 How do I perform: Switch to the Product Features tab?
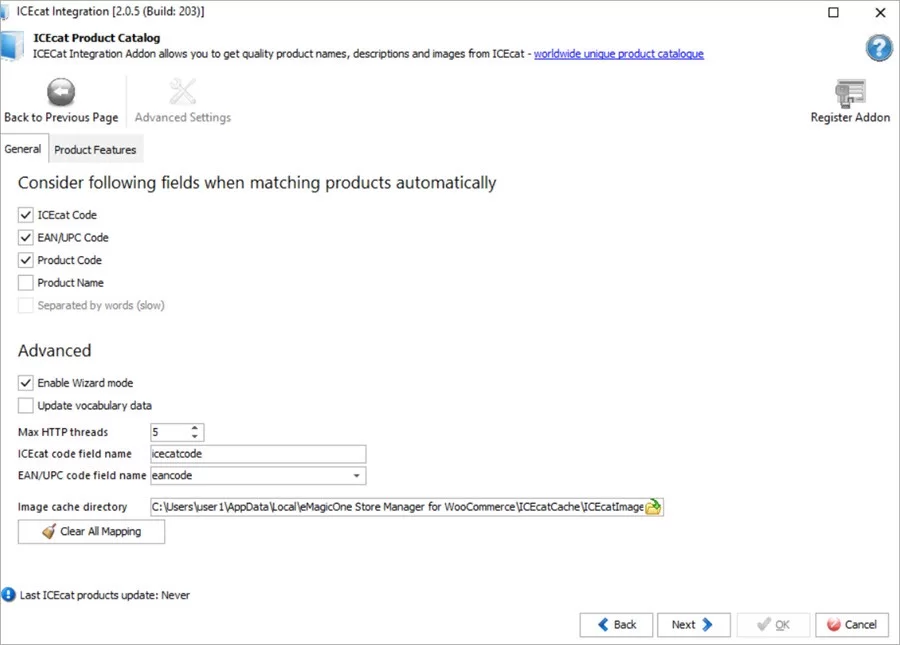click(95, 148)
